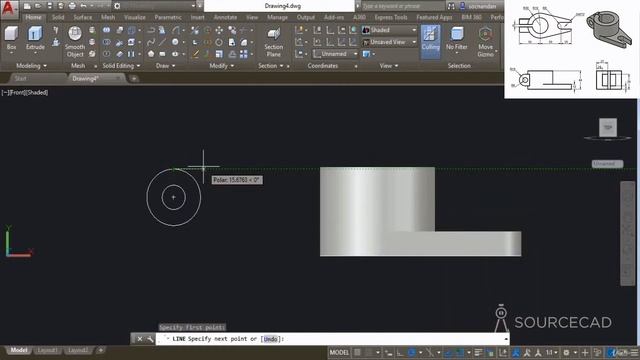Screen dimensions: 640x360
Task: Choose the Polygon tool in Draw panel
Action: [151, 54]
